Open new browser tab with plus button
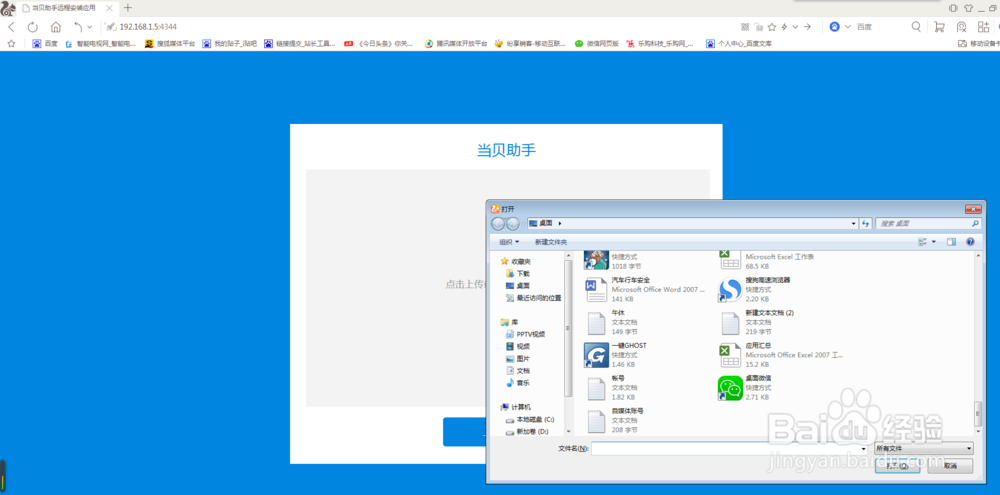Image resolution: width=1000 pixels, height=495 pixels. [128, 8]
